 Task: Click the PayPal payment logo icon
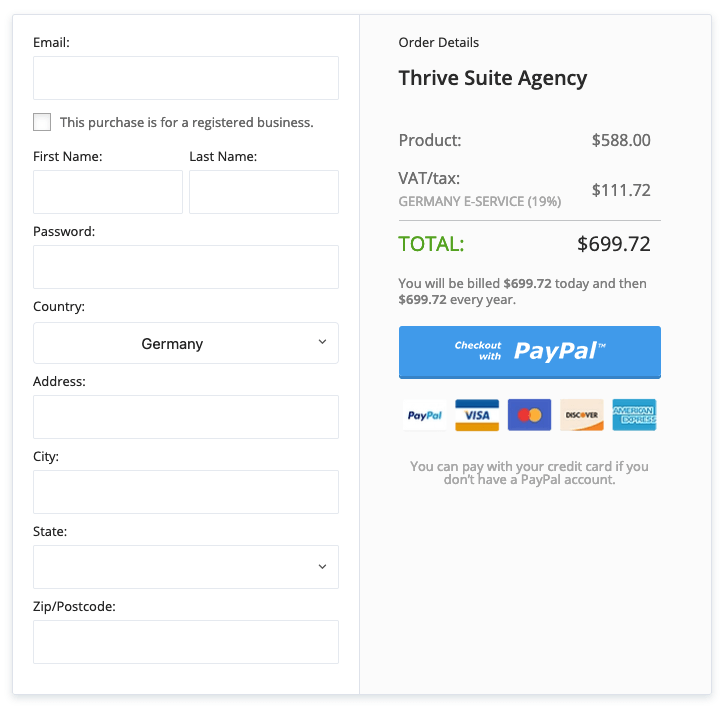click(424, 415)
